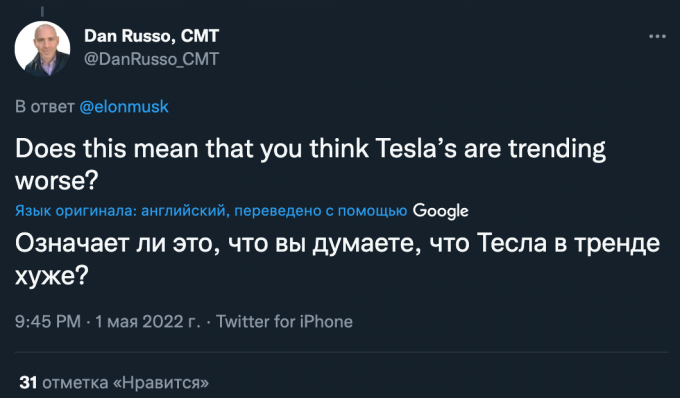
Task: Click 'переведено с помощью' translation note
Action: pos(321,211)
